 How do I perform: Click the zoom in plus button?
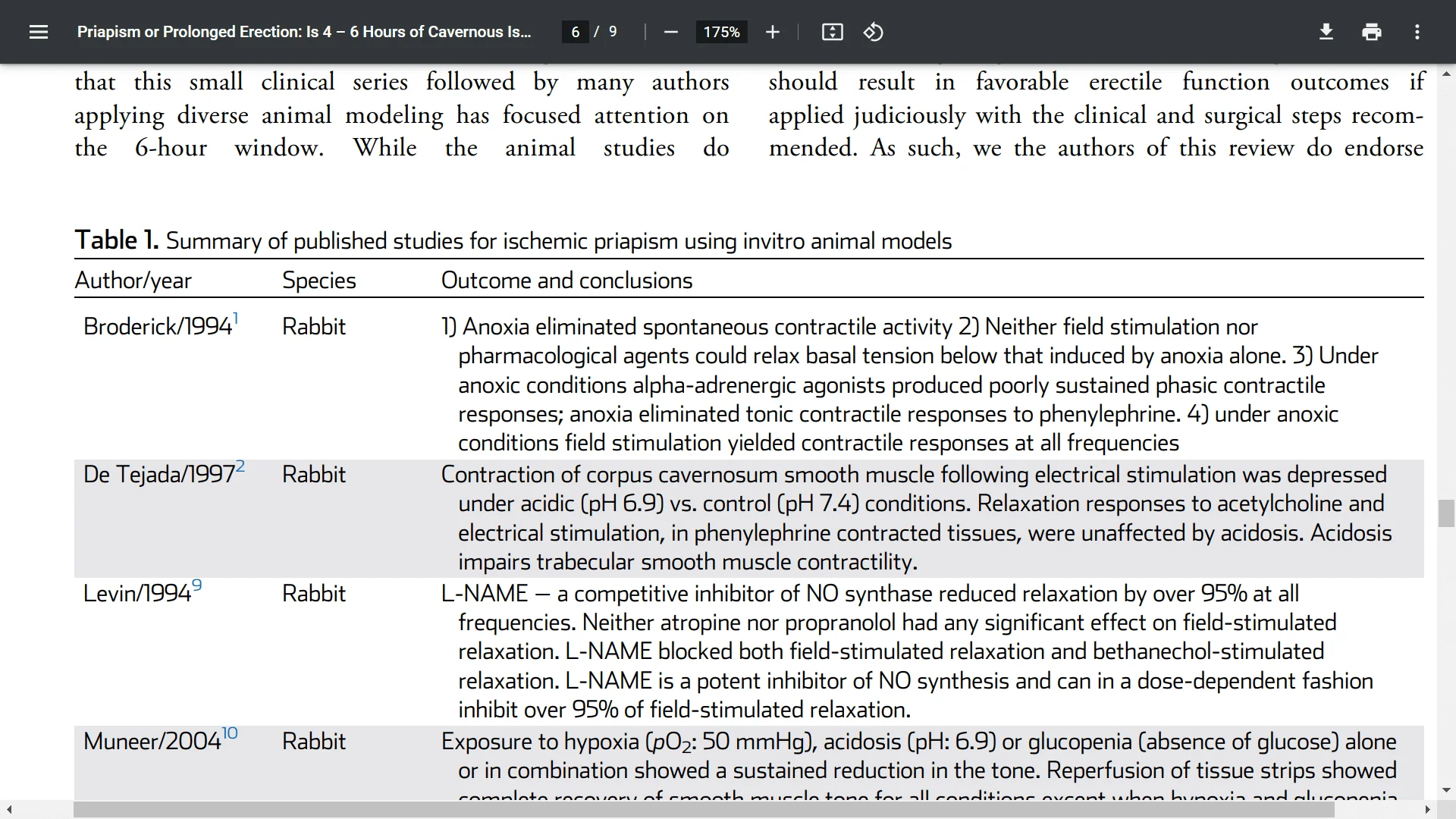(x=773, y=32)
